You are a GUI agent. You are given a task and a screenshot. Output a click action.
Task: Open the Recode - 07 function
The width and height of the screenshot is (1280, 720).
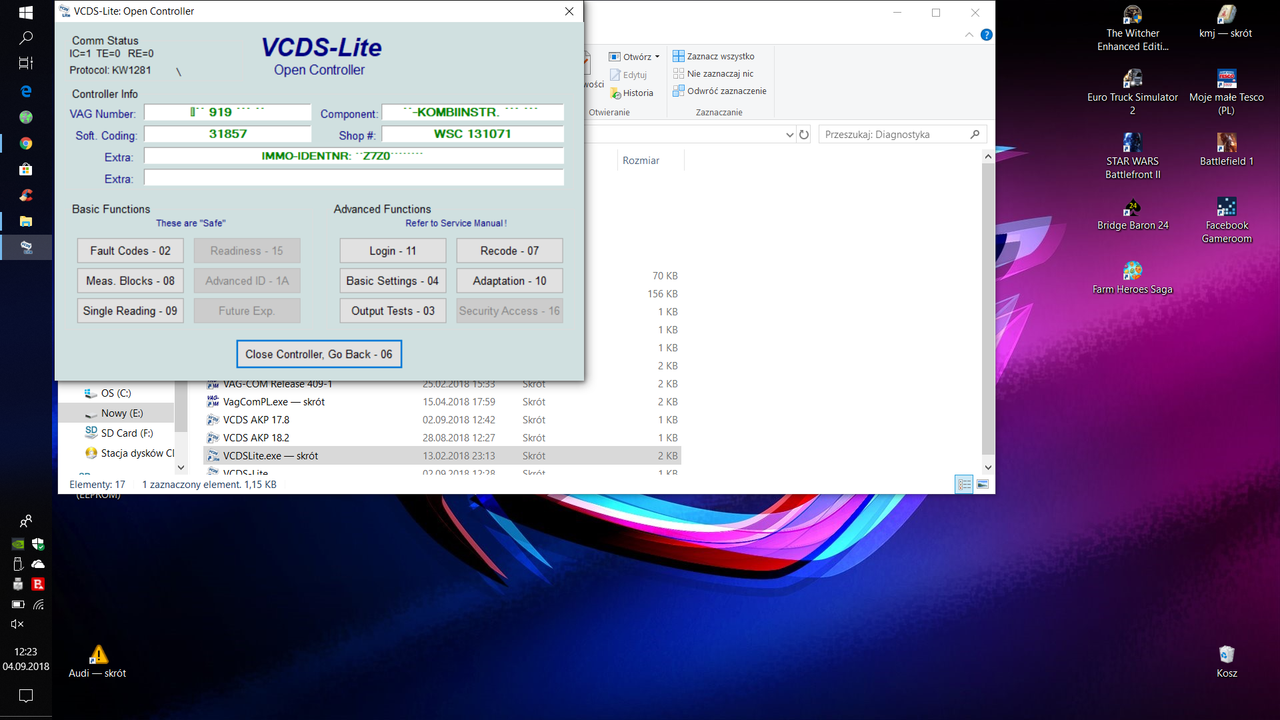[510, 251]
